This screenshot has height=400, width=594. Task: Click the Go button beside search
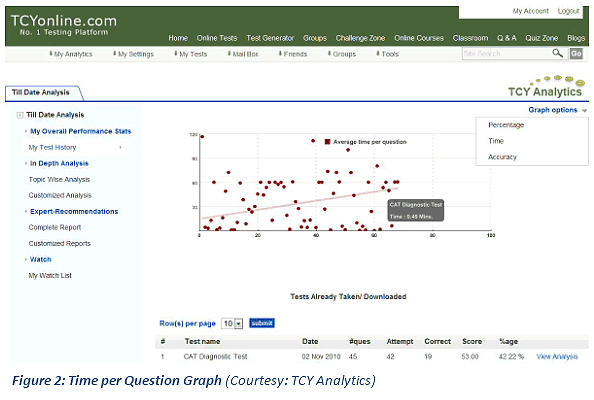point(576,54)
